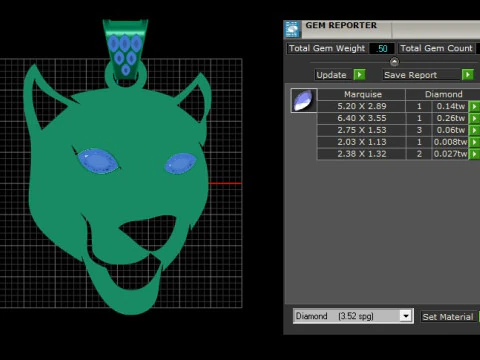The width and height of the screenshot is (480, 360).
Task: Click the green arrow next to Save Report
Action: point(468,75)
